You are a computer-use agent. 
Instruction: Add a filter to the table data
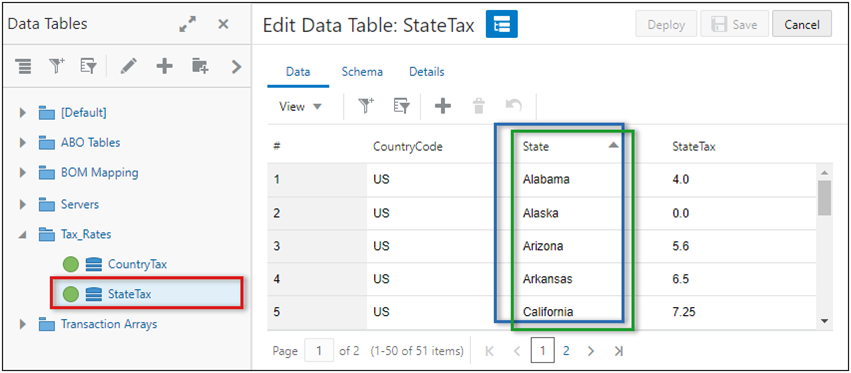point(367,107)
